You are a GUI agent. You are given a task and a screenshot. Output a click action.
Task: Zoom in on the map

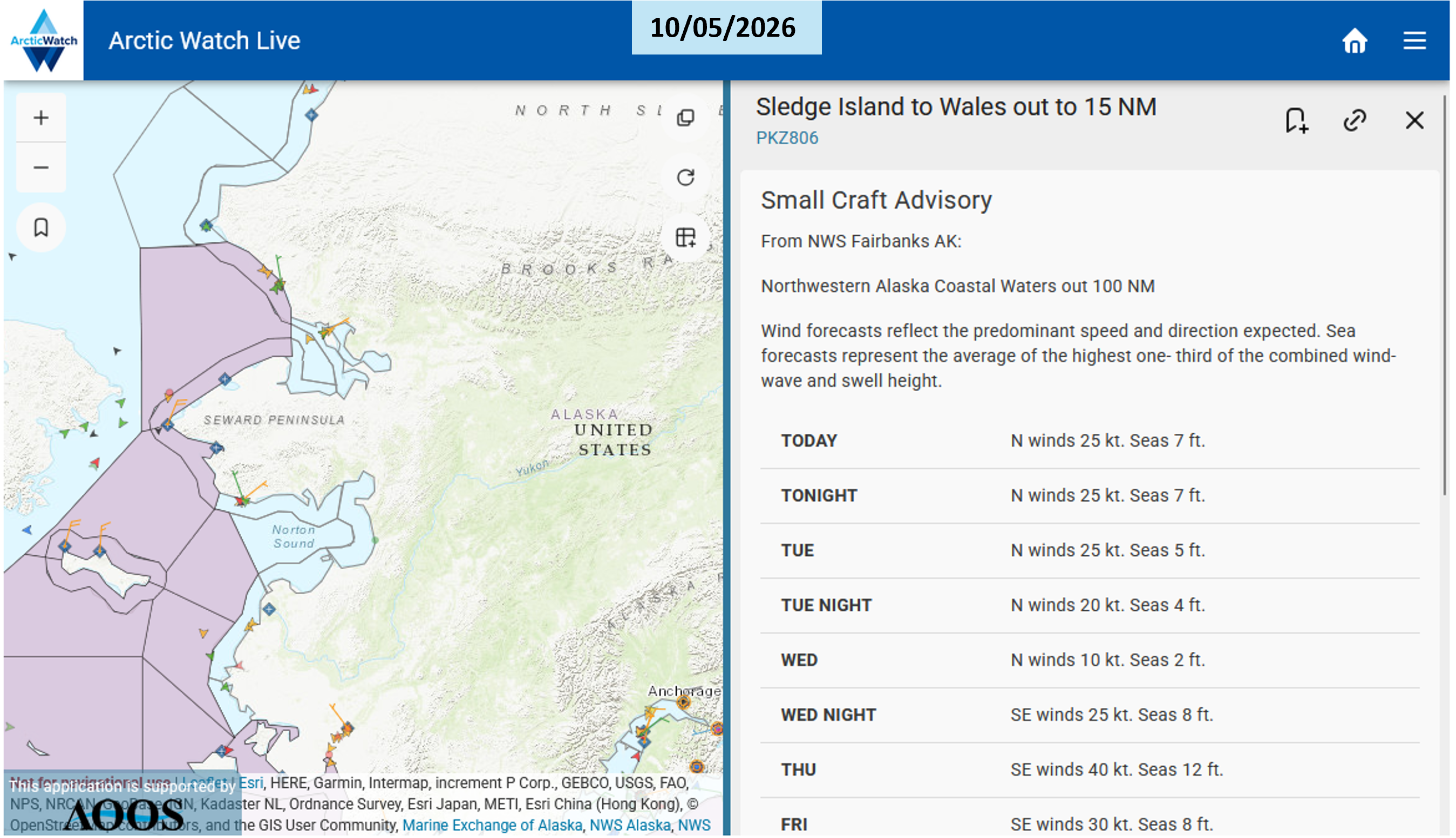(x=41, y=118)
